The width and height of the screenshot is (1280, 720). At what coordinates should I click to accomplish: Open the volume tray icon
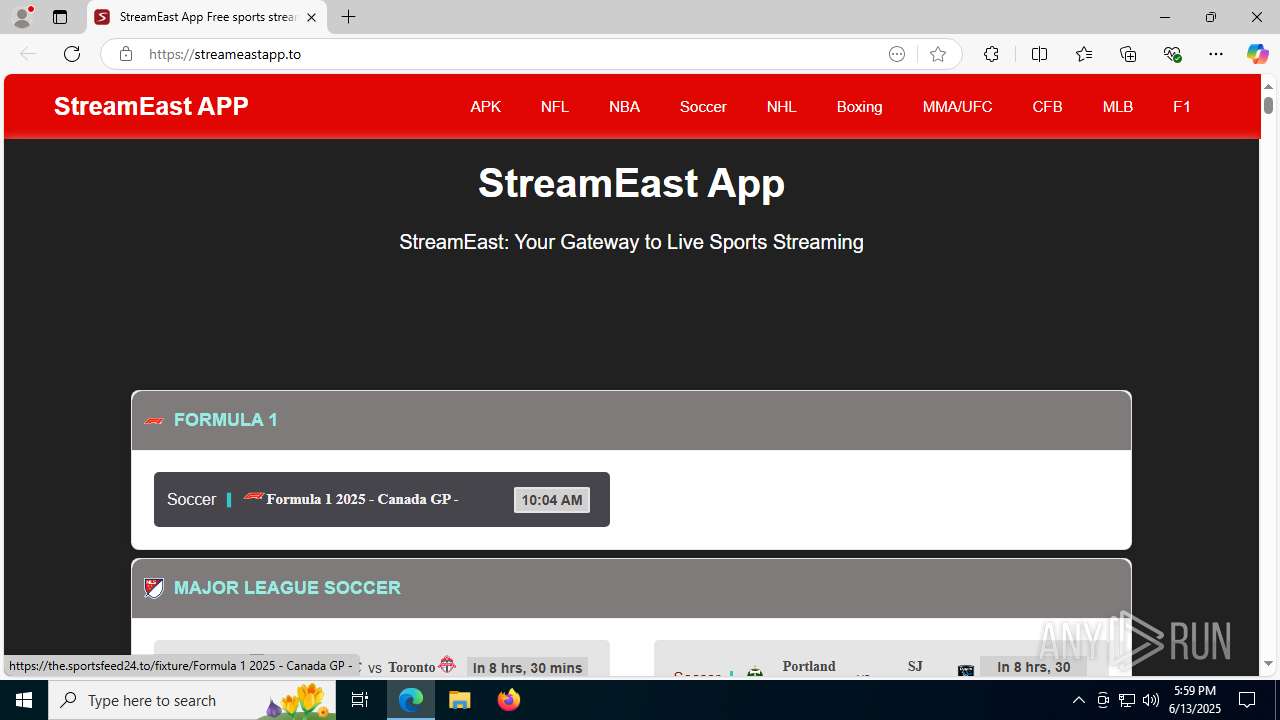(x=1151, y=700)
